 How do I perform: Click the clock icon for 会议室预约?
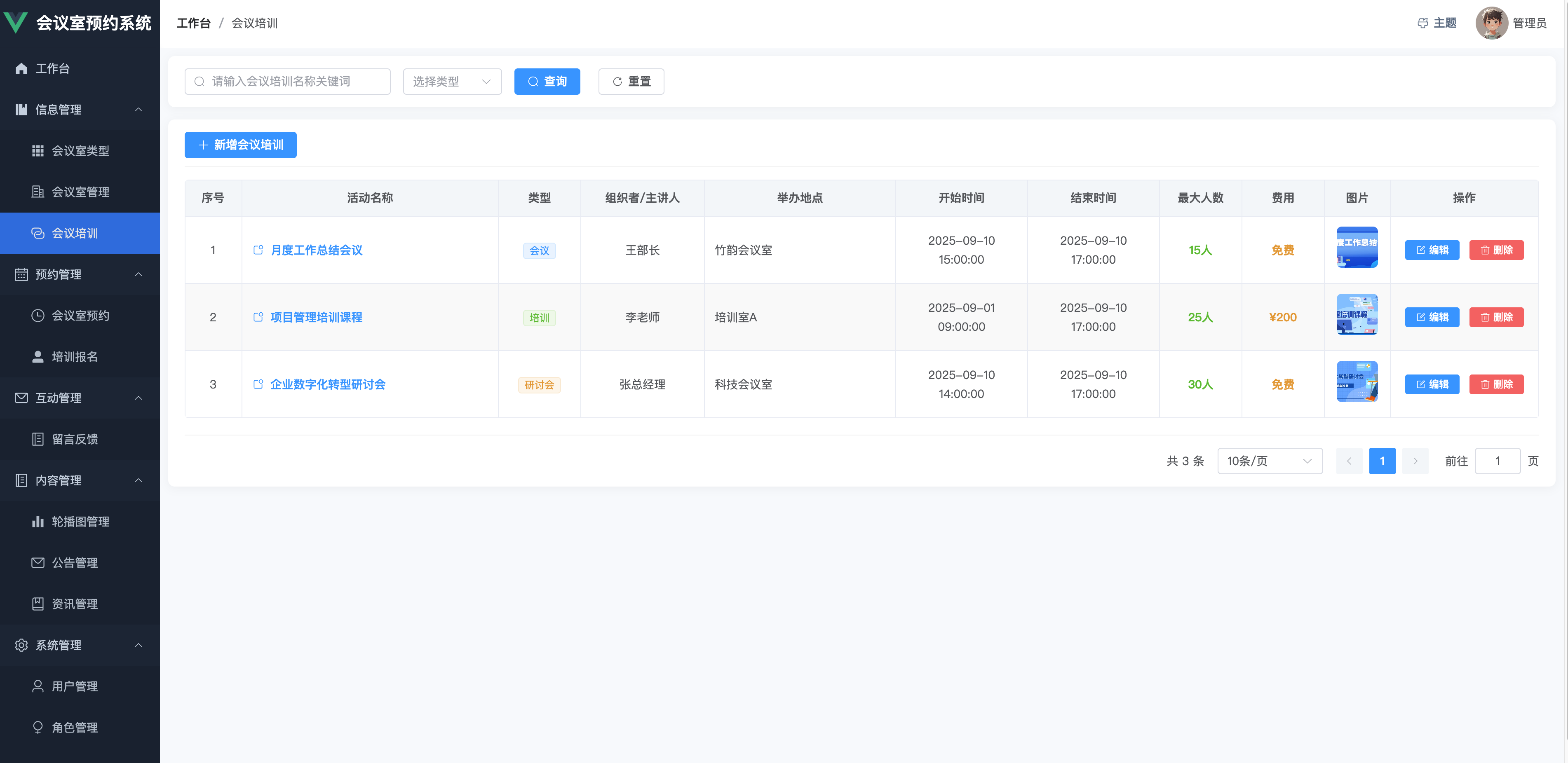click(38, 315)
